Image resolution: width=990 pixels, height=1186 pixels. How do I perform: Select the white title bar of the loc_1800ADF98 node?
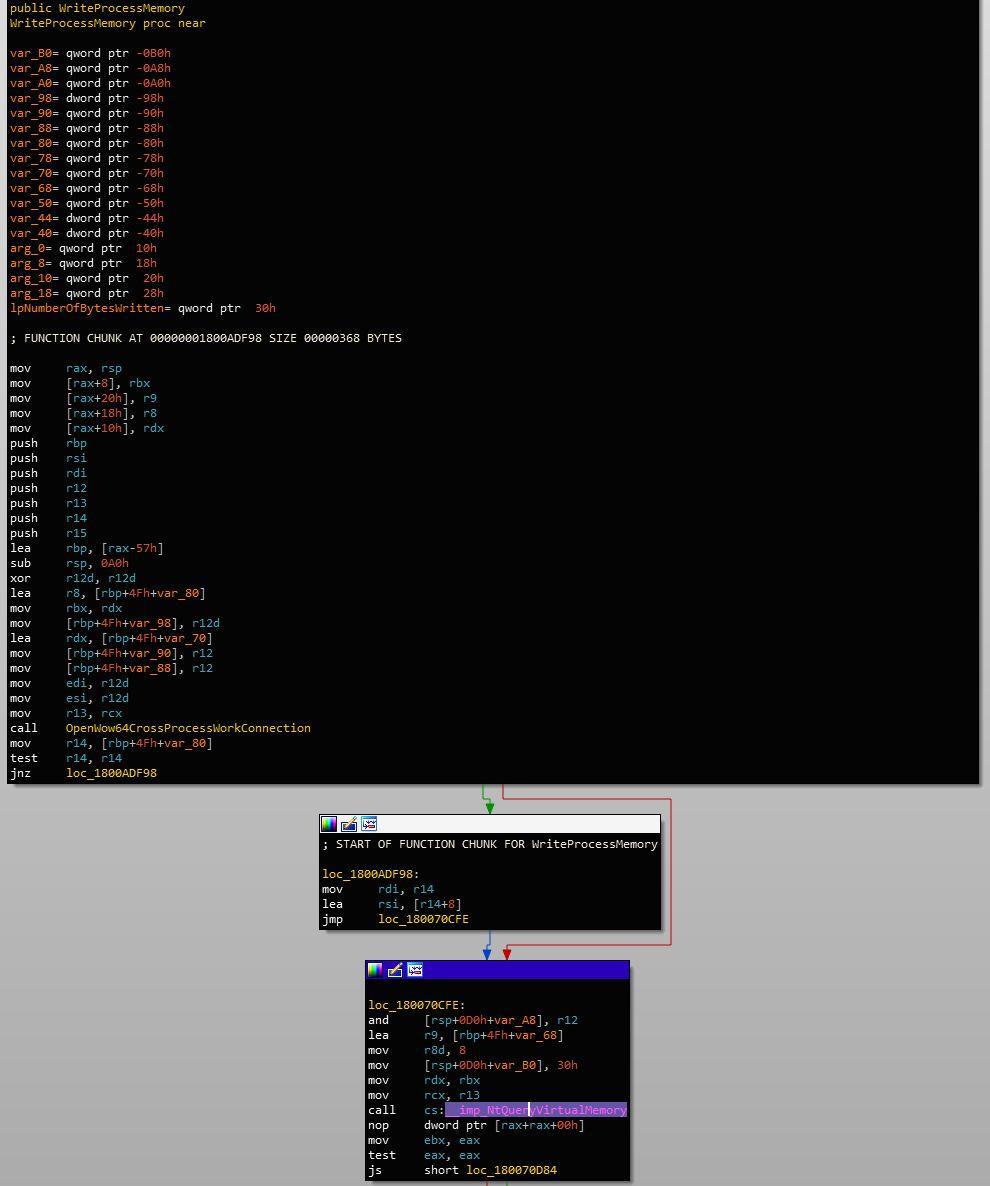[490, 824]
